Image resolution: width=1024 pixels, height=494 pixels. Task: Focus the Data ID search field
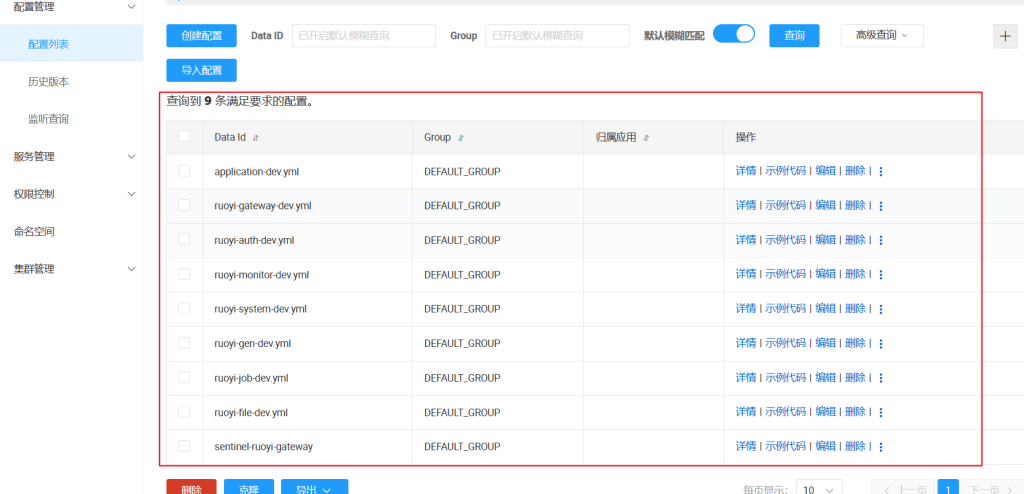pos(364,35)
